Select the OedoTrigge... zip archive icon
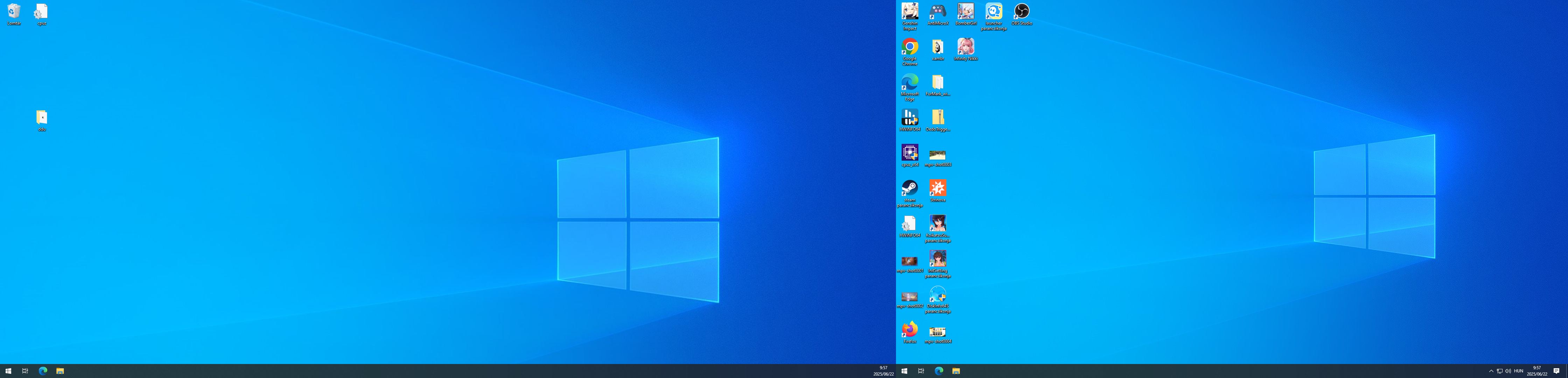This screenshot has width=1568, height=378. tap(938, 120)
